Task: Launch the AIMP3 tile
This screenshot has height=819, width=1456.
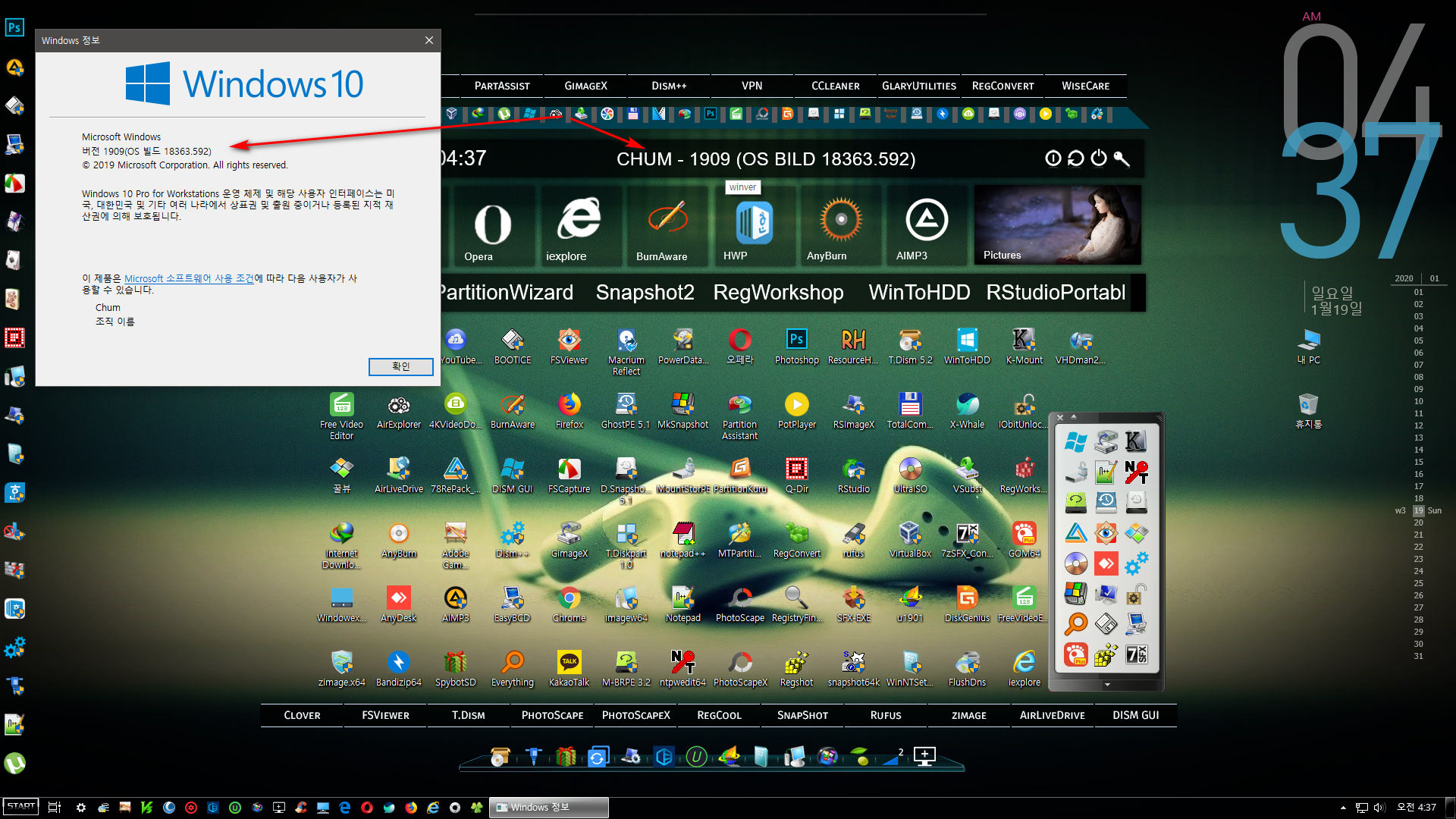Action: click(926, 226)
